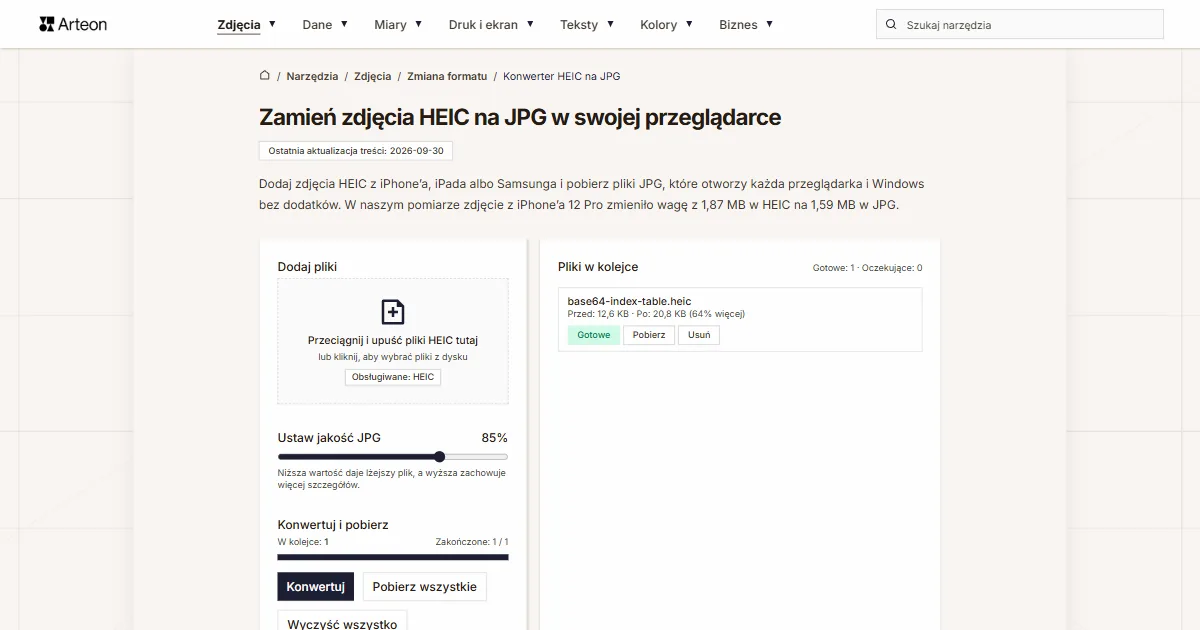Expand the arrow next to Teksty

pyautogui.click(x=610, y=24)
